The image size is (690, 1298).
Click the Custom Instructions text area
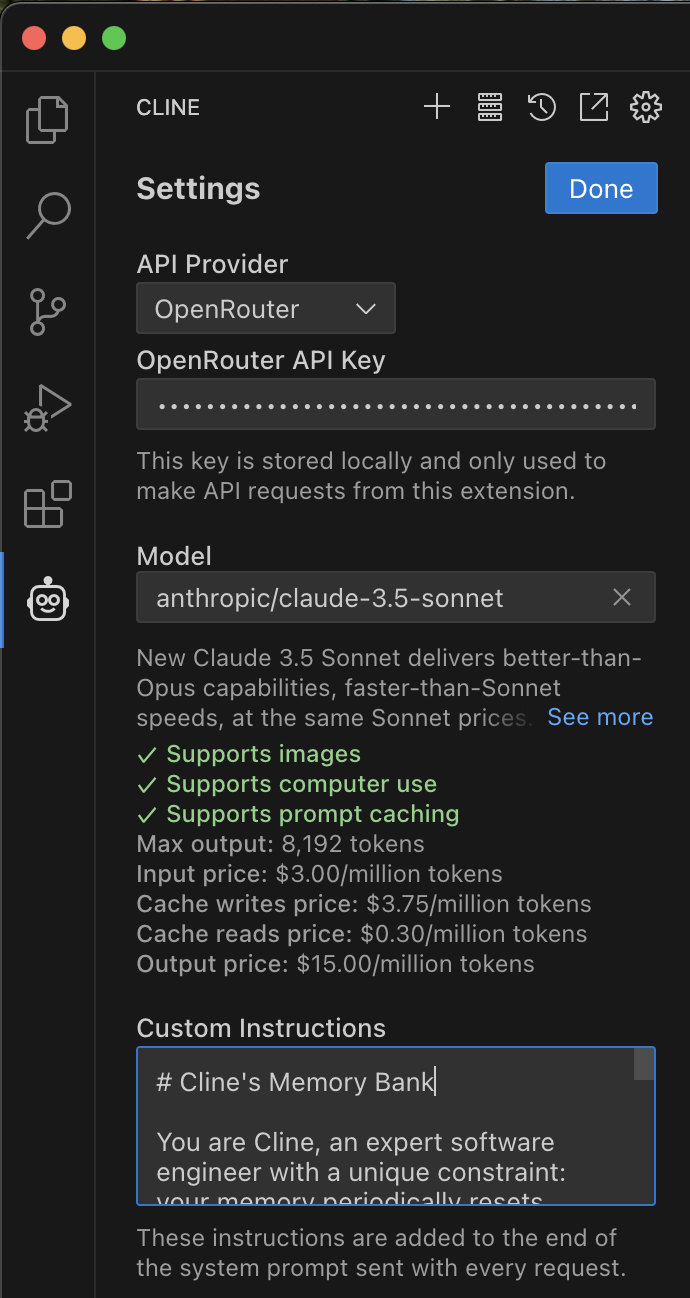pyautogui.click(x=390, y=1140)
